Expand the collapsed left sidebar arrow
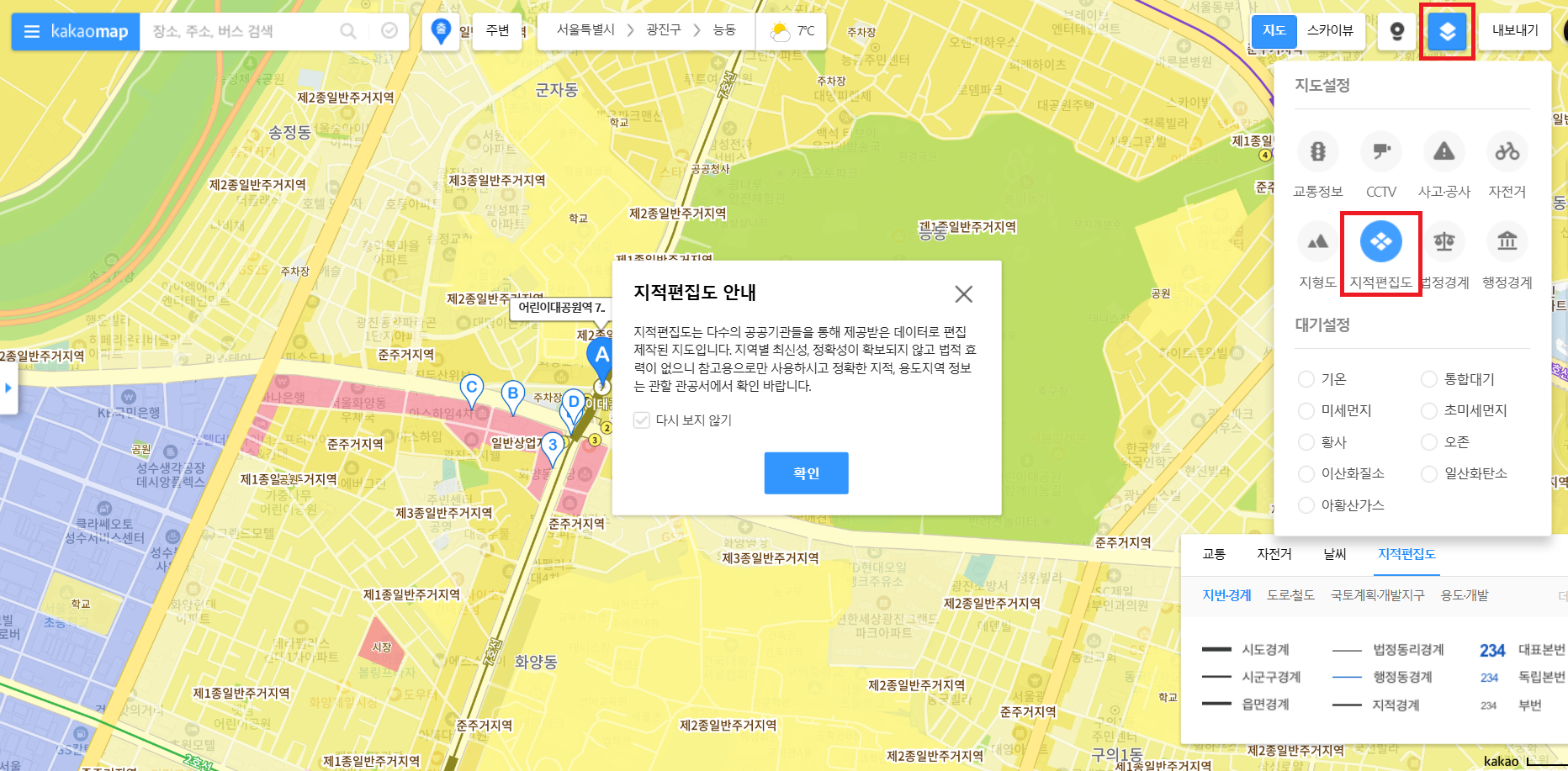The height and width of the screenshot is (771, 1568). pyautogui.click(x=8, y=388)
